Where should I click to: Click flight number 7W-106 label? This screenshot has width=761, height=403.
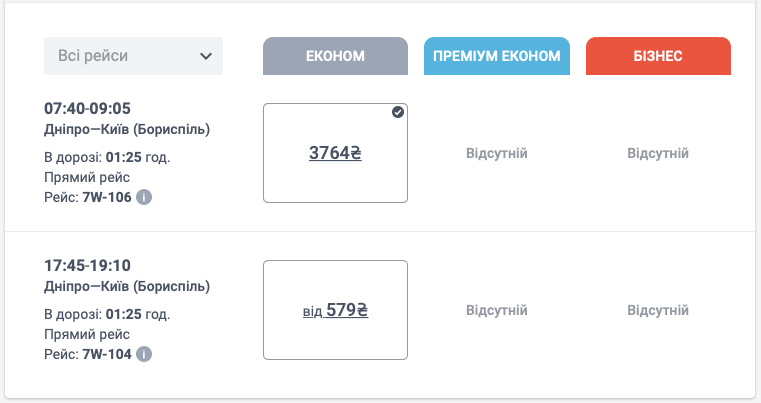107,197
